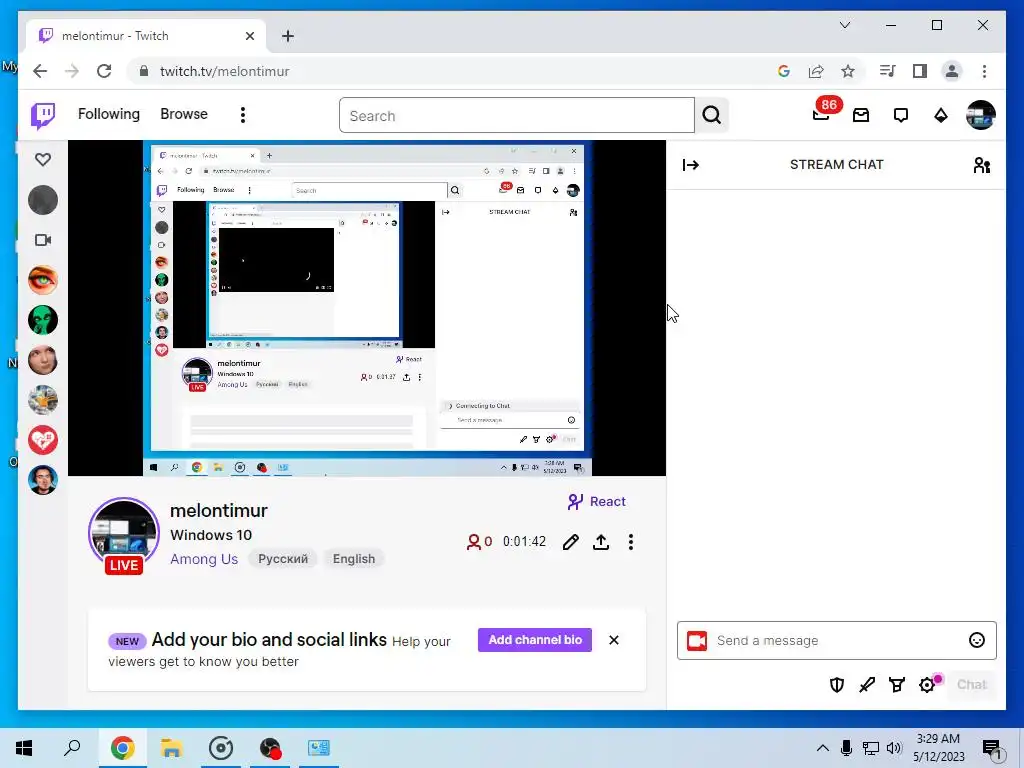The image size is (1024, 768).
Task: Open the gray circle channel in sidebar
Action: pyautogui.click(x=43, y=200)
